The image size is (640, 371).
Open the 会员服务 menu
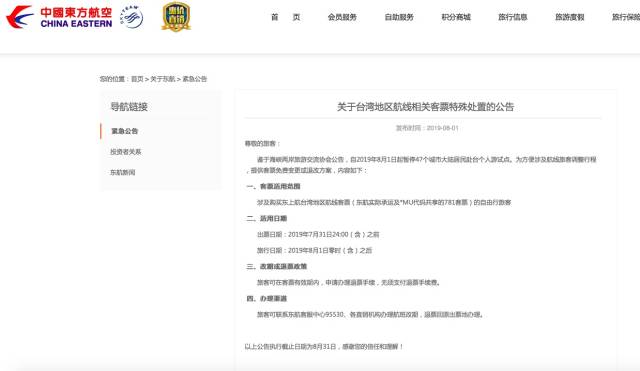[342, 17]
